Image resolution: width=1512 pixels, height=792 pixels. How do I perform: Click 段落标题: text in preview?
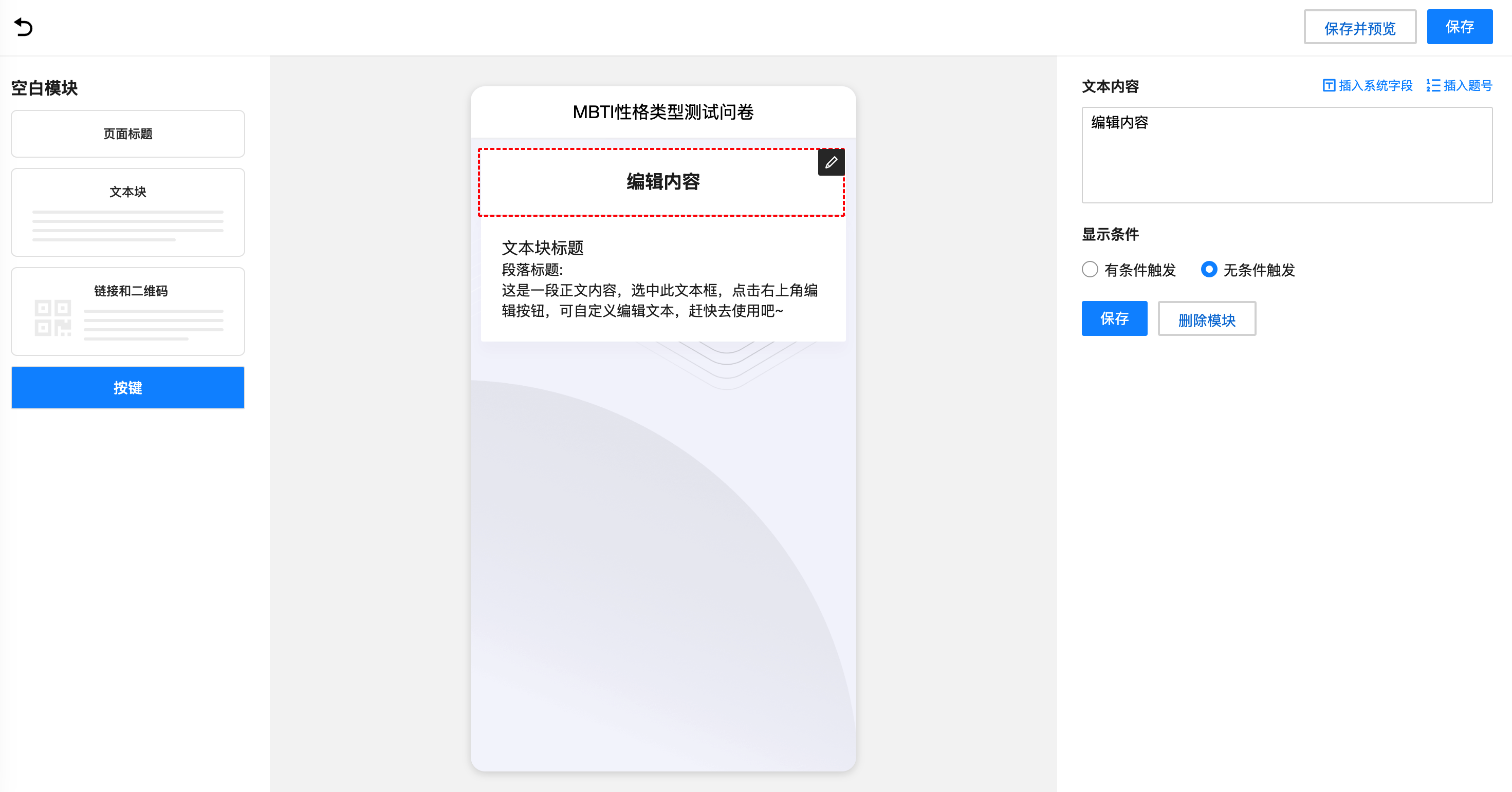[x=532, y=270]
